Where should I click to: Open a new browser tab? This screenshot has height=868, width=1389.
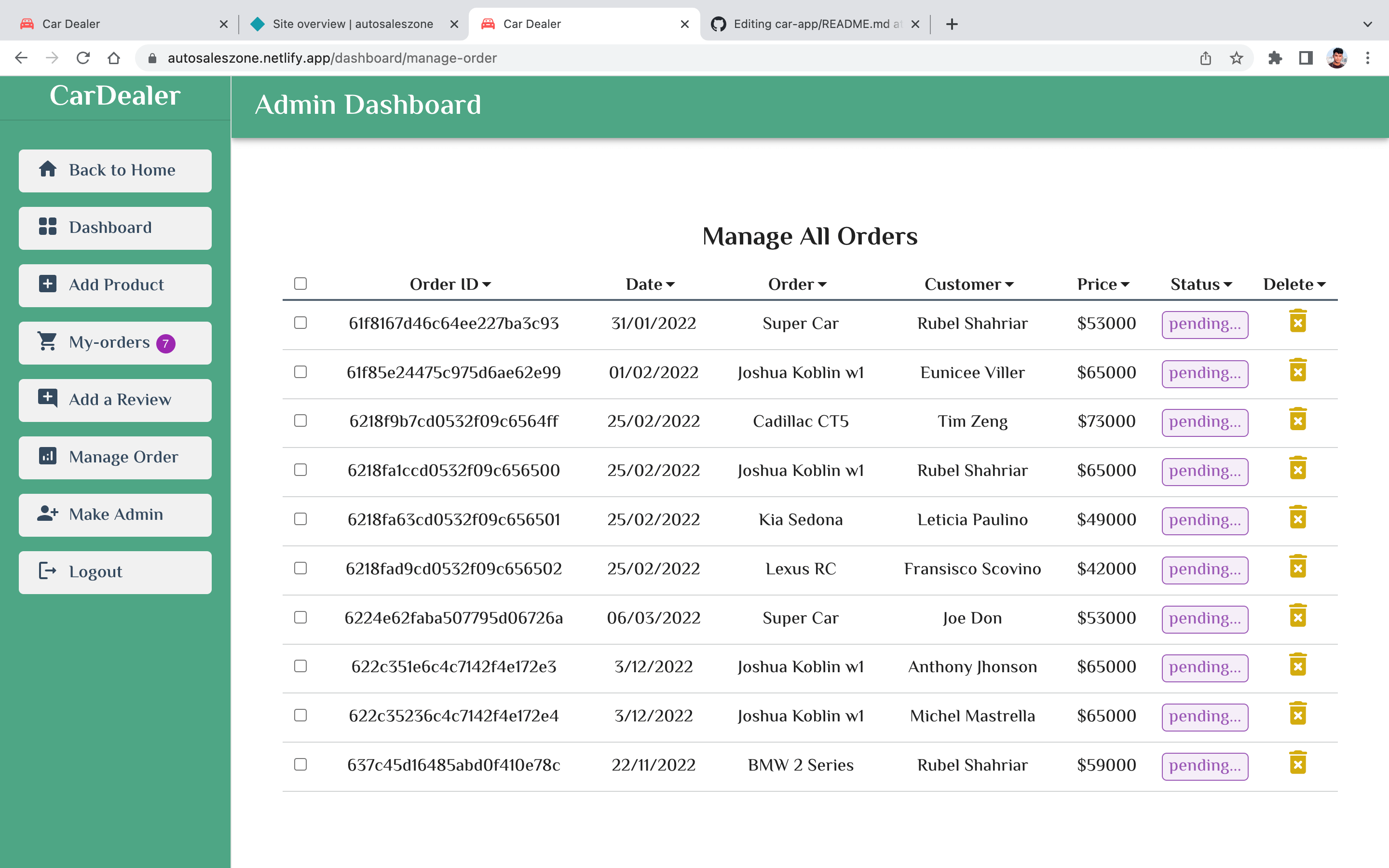[x=952, y=24]
